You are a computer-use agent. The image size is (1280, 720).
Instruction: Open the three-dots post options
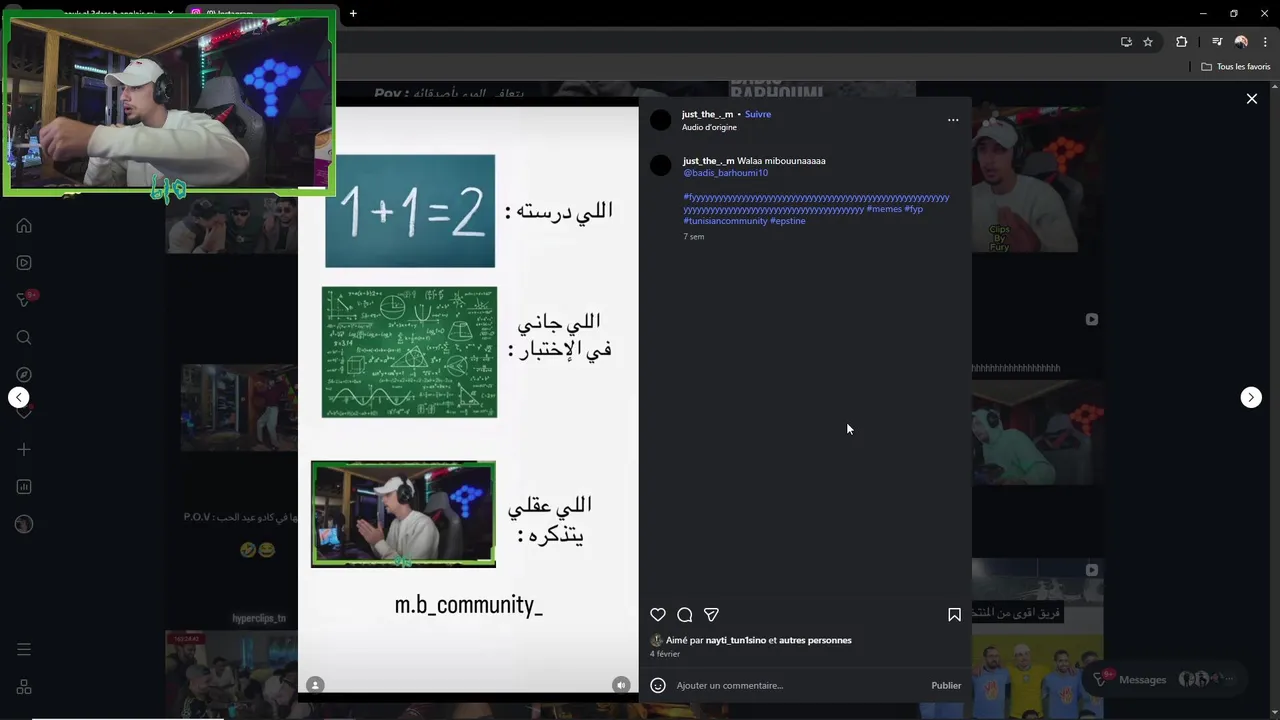pos(953,120)
